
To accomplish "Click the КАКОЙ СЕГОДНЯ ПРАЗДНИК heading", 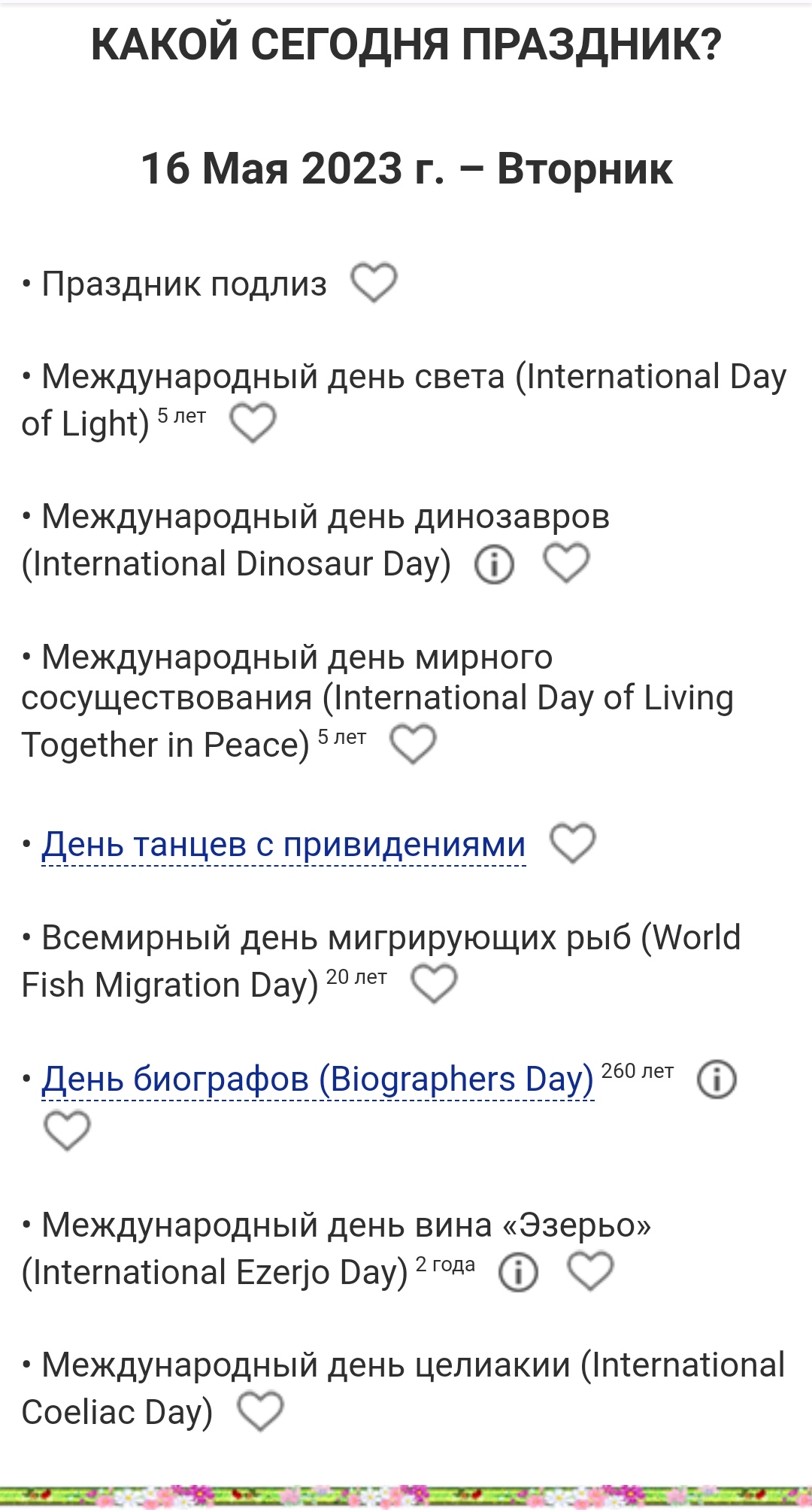I will pyautogui.click(x=406, y=44).
